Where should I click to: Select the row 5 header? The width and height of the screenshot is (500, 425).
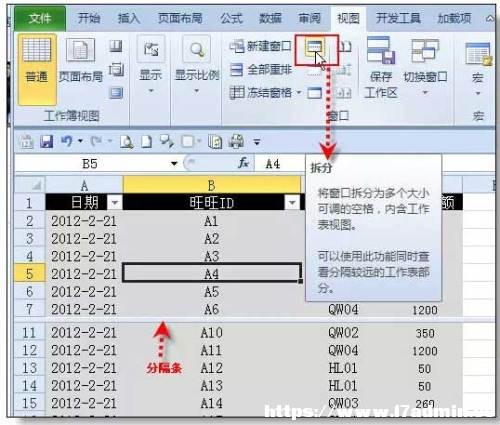coord(29,274)
